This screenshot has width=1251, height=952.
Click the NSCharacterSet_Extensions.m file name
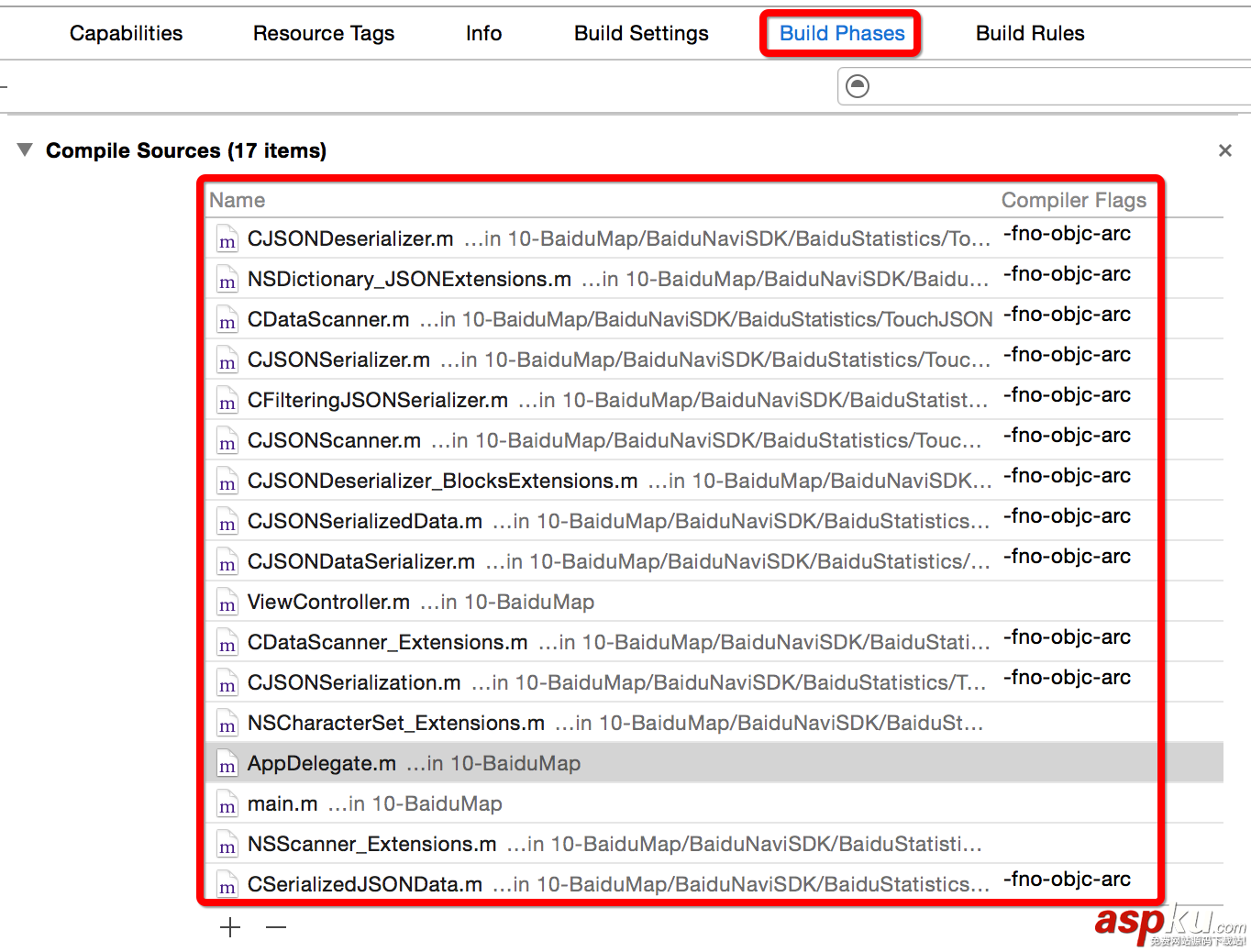pyautogui.click(x=396, y=723)
